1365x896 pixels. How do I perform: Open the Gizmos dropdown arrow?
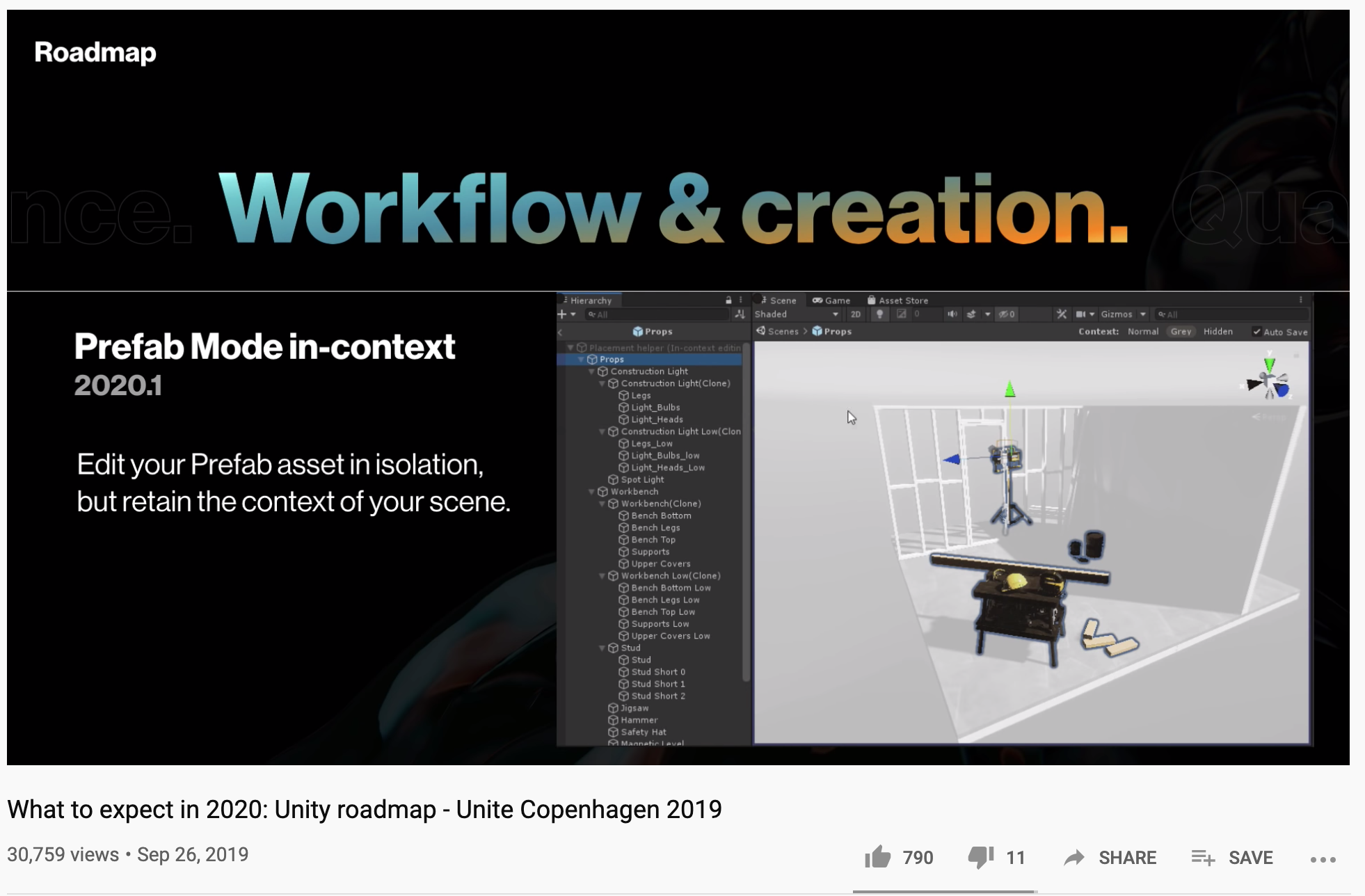click(x=1142, y=314)
